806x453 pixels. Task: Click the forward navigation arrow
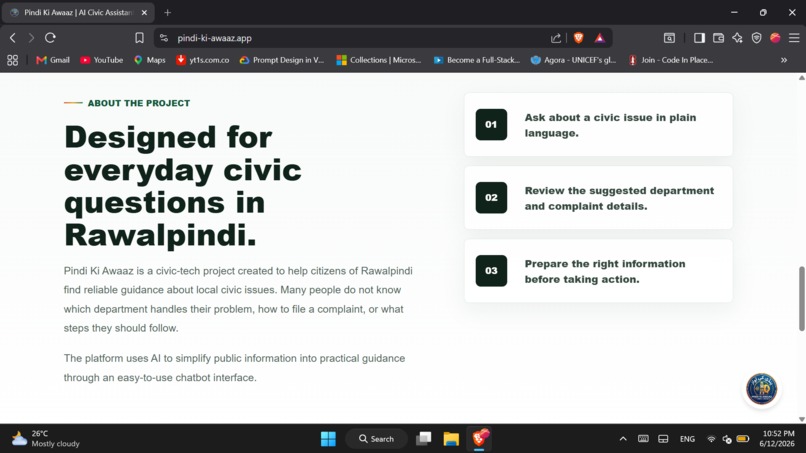coord(31,38)
